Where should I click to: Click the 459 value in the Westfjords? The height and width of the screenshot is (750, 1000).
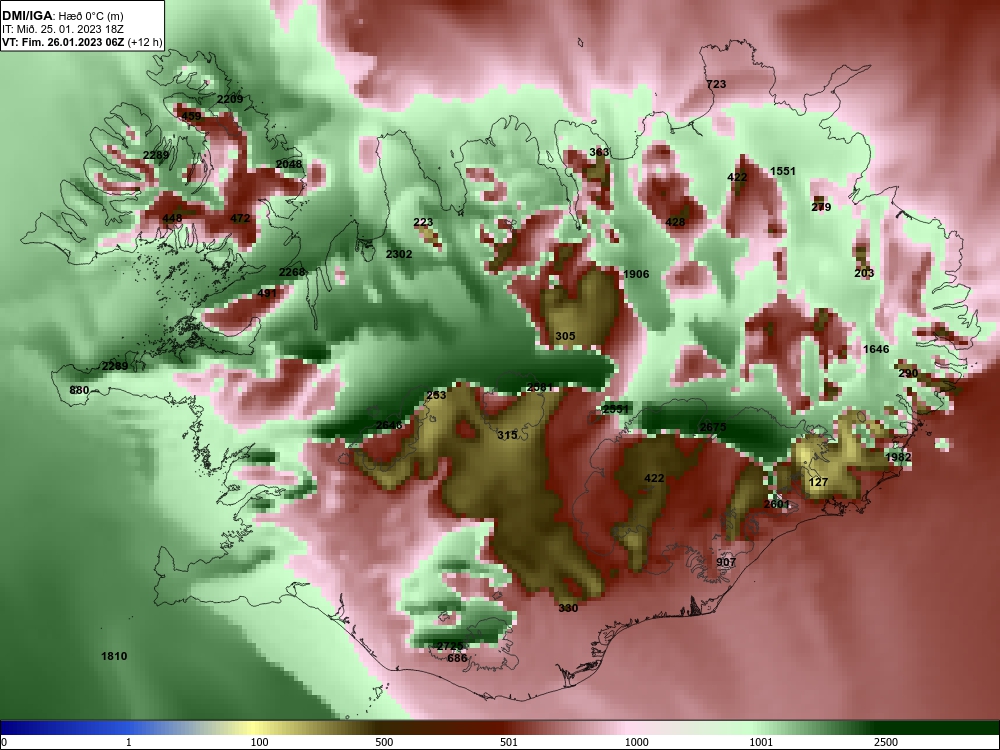(191, 116)
